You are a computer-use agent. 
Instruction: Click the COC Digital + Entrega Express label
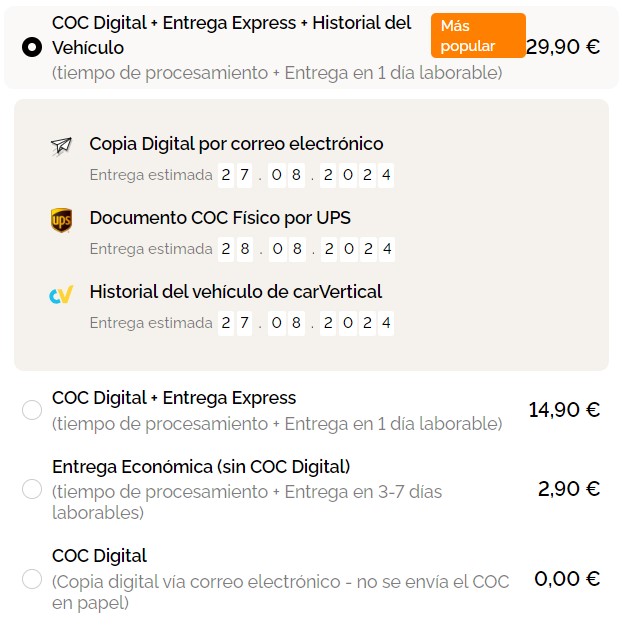click(174, 398)
